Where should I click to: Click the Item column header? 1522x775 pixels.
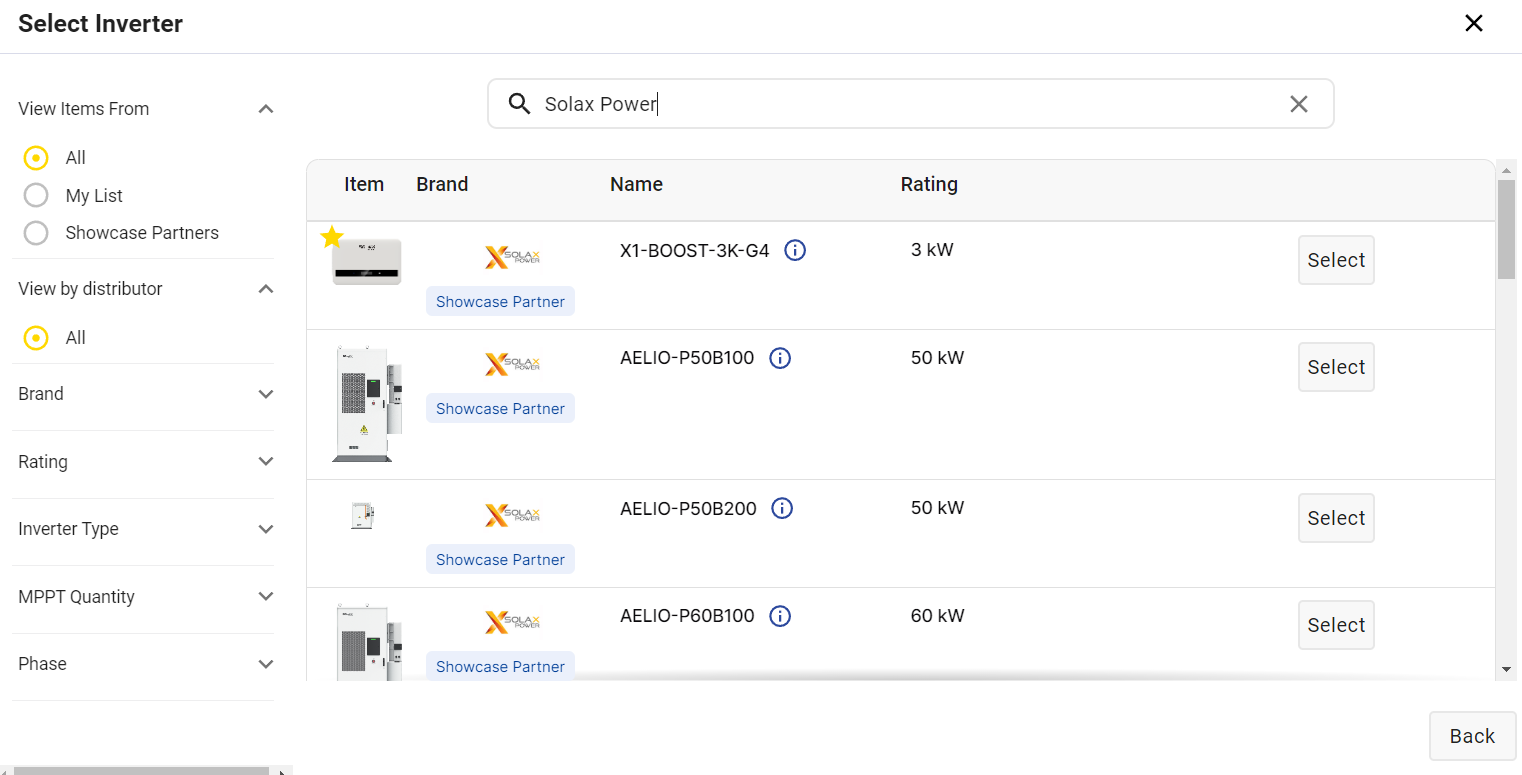point(364,184)
